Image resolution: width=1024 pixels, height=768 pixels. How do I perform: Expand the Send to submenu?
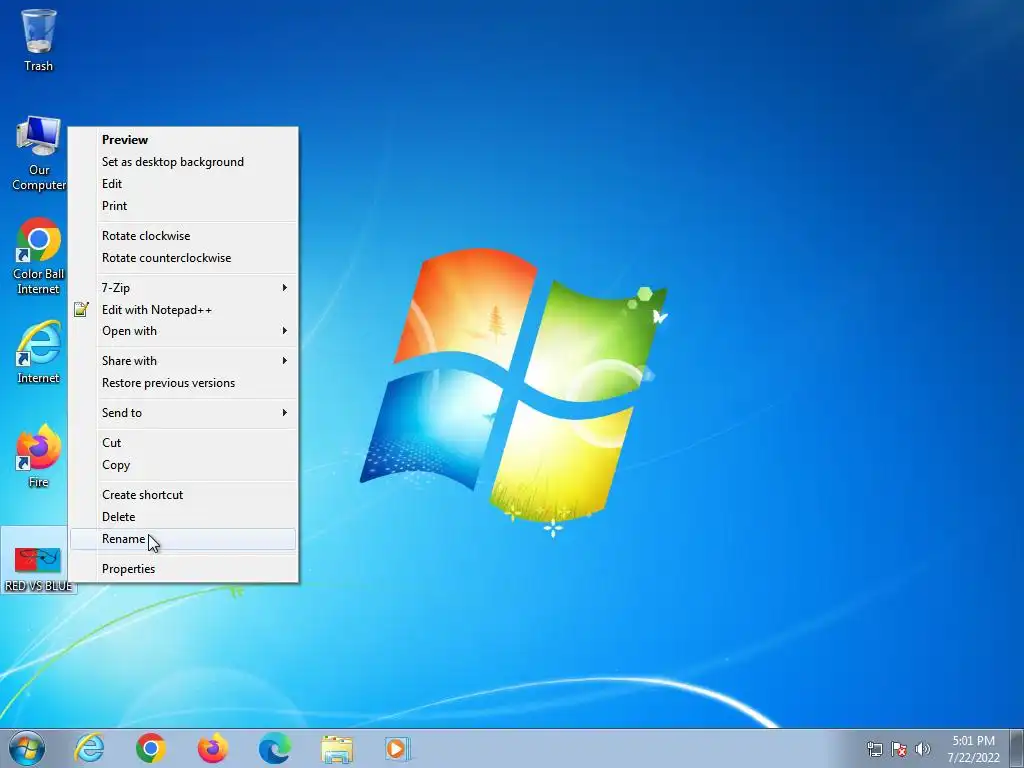coord(183,413)
